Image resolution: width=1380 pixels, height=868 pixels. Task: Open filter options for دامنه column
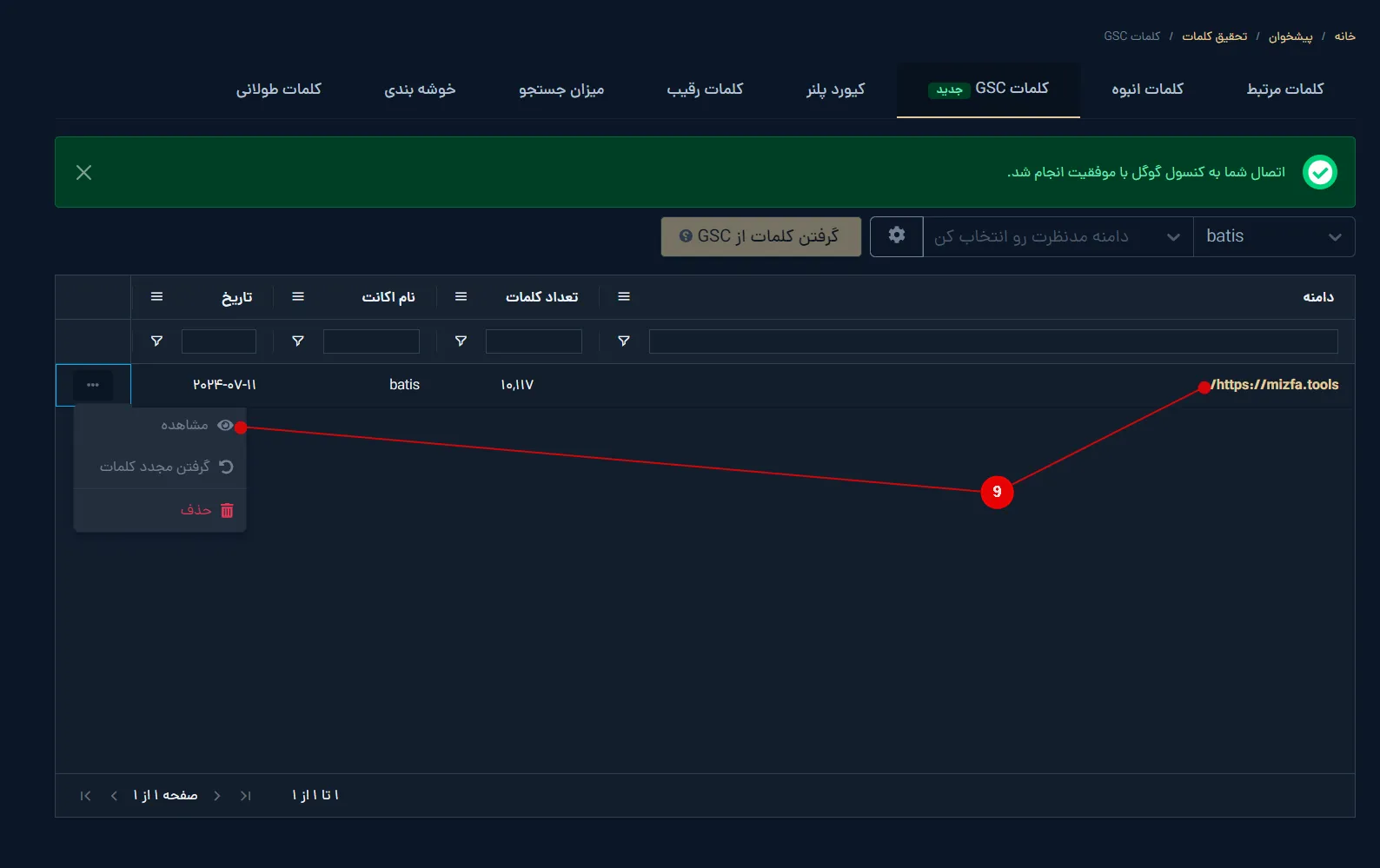624,341
